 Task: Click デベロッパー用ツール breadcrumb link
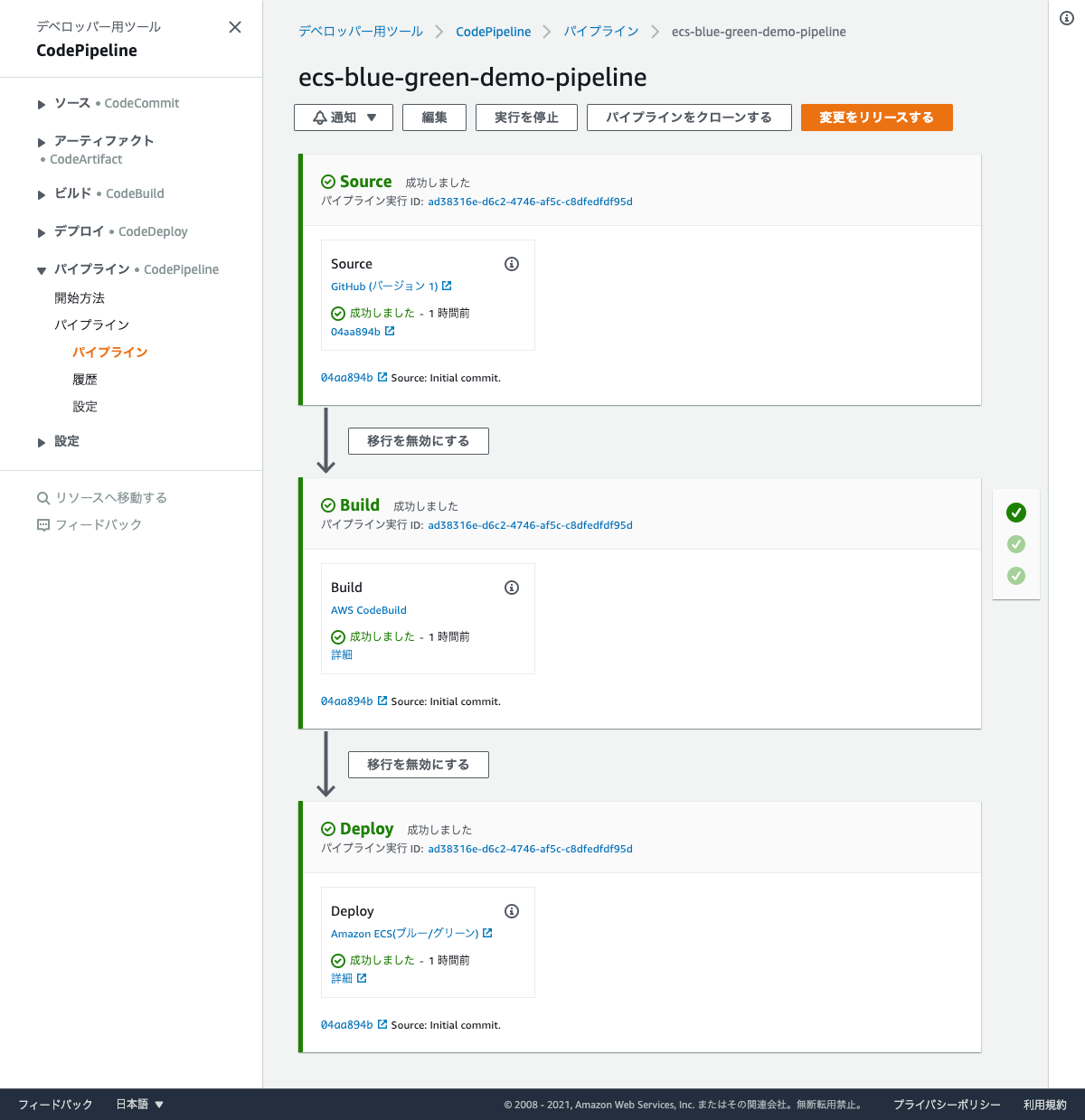361,31
